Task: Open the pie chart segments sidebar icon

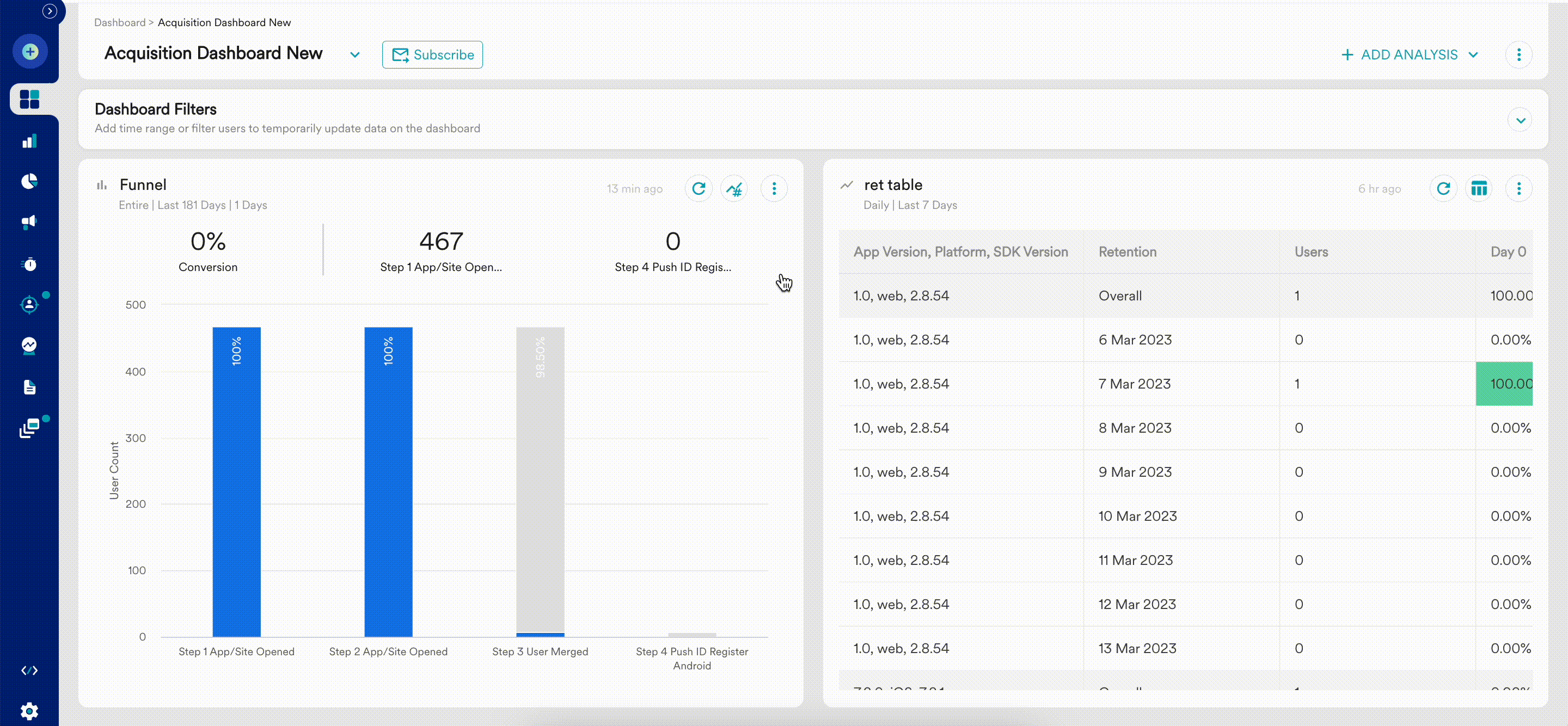Action: (29, 181)
